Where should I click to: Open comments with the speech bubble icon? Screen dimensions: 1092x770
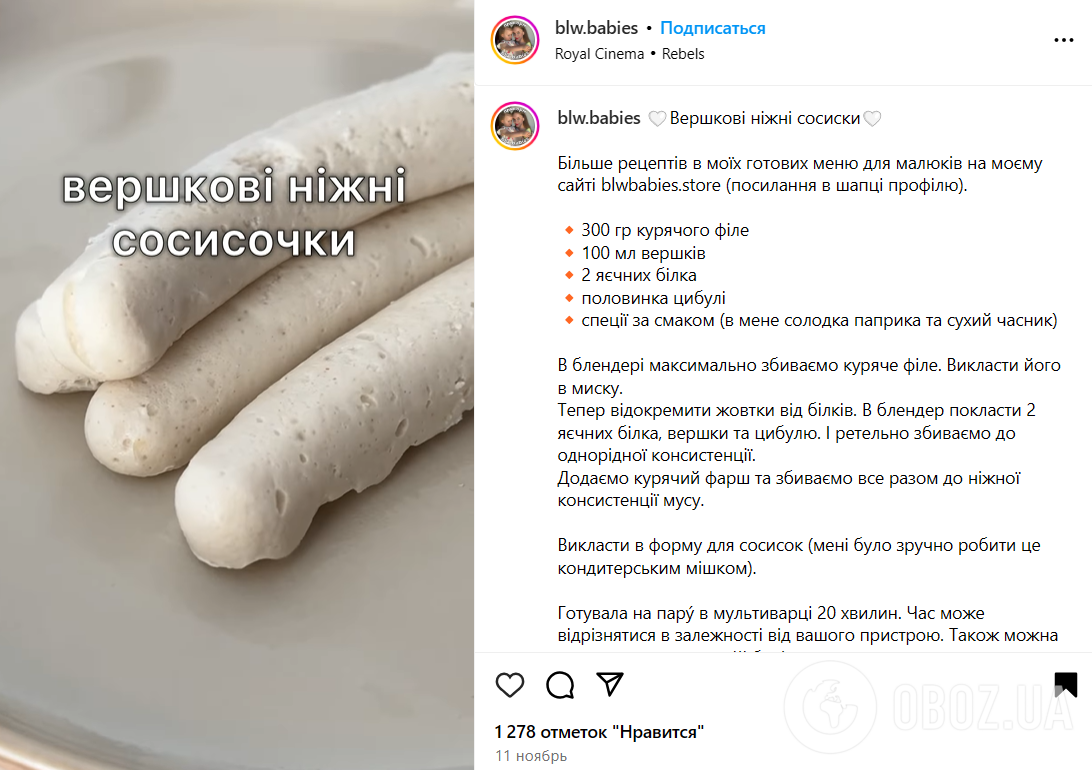[x=560, y=685]
